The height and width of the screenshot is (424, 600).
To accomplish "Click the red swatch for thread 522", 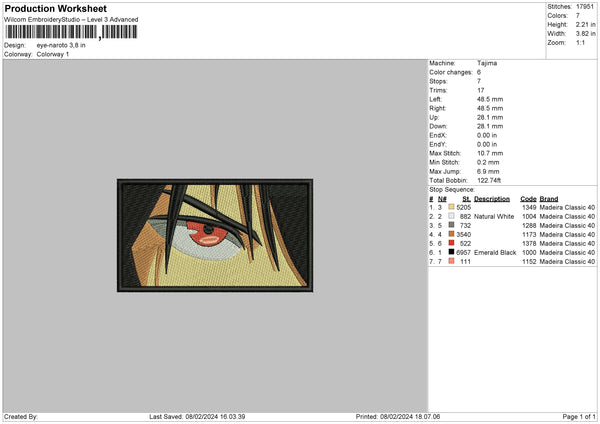I will pyautogui.click(x=451, y=243).
